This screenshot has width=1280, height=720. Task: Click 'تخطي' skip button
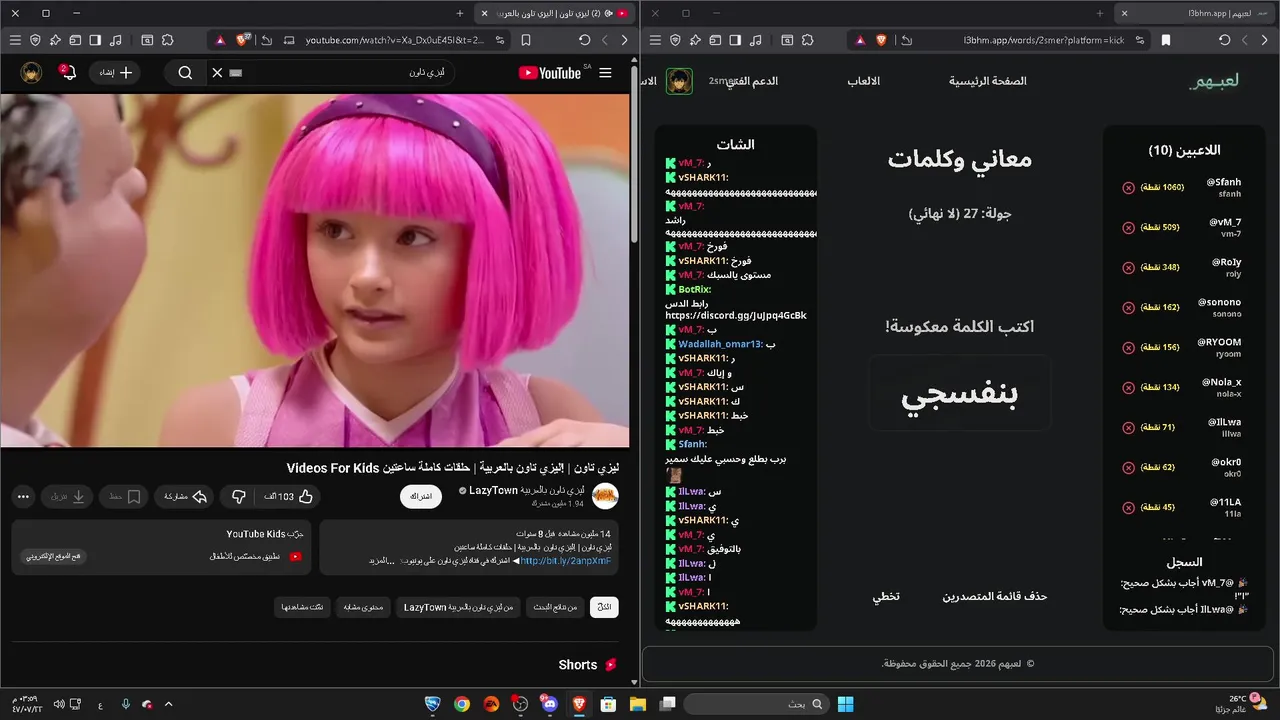click(x=886, y=596)
